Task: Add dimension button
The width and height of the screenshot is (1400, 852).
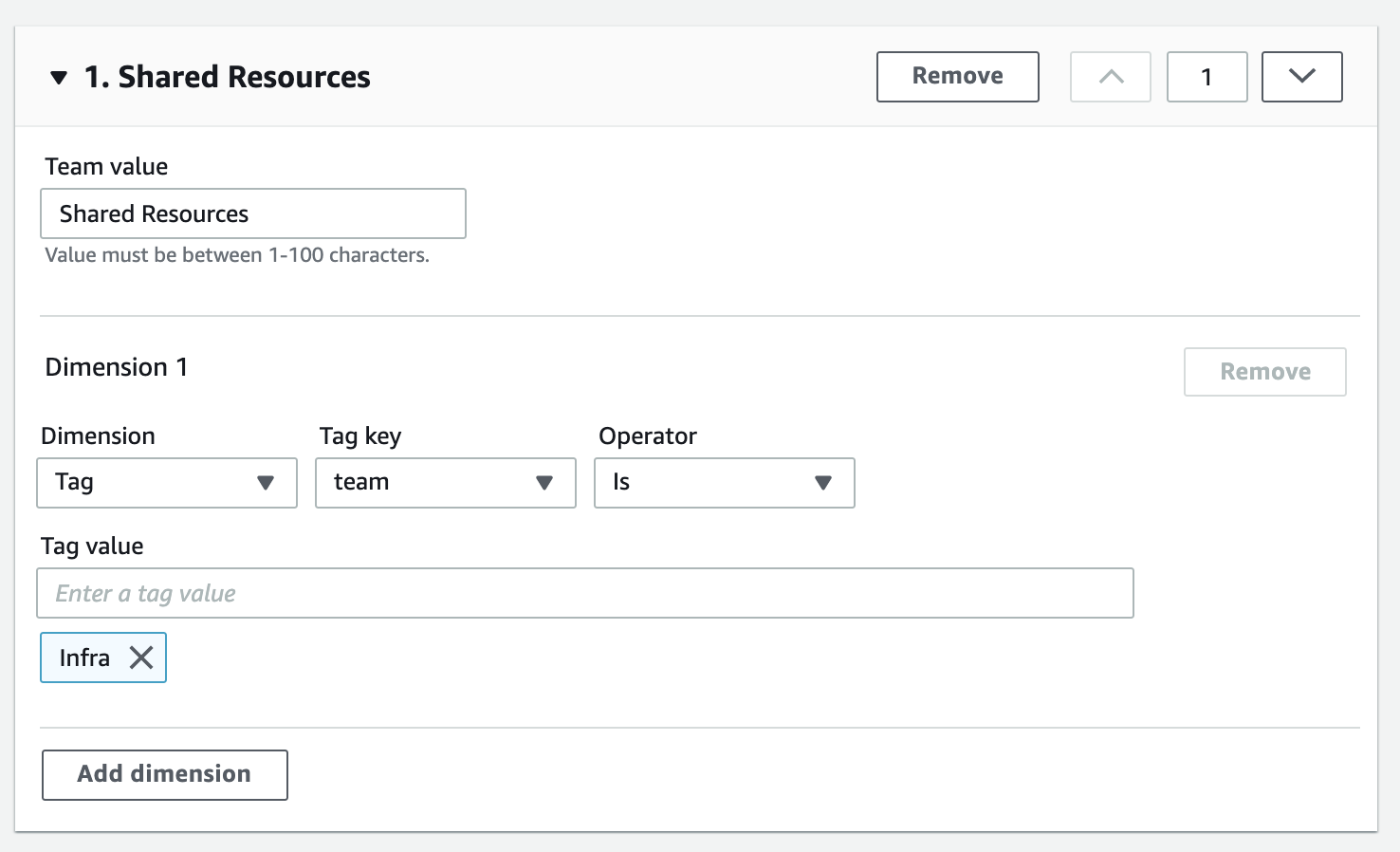Action: pyautogui.click(x=165, y=775)
